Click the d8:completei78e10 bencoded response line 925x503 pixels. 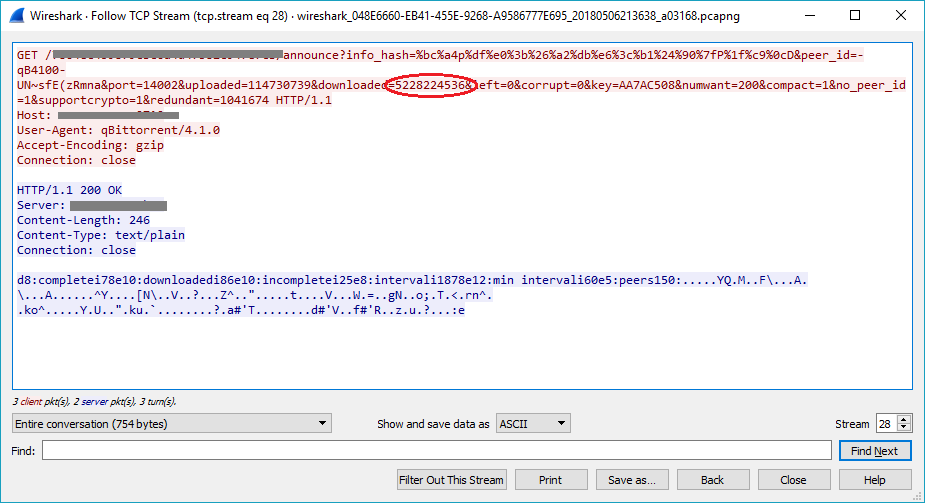pos(412,280)
